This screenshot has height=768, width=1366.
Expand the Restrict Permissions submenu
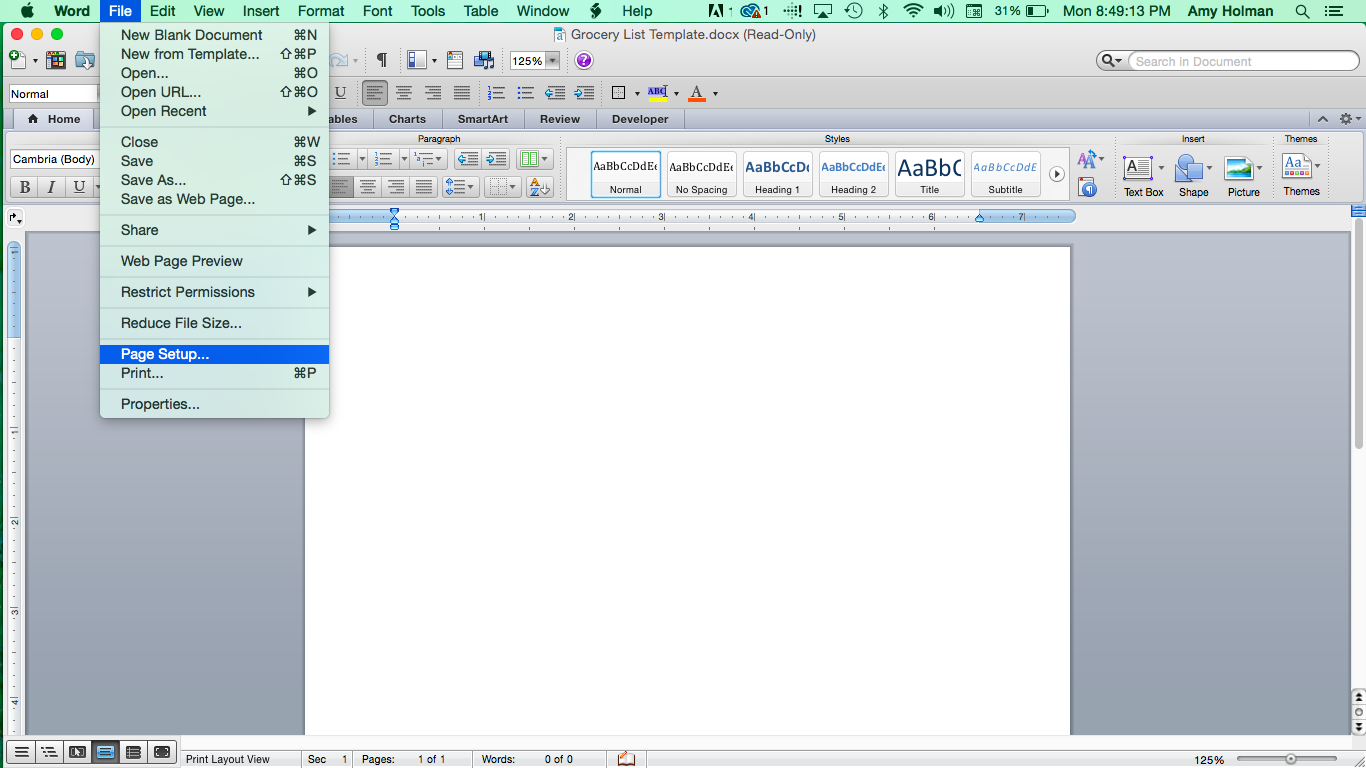pyautogui.click(x=214, y=292)
